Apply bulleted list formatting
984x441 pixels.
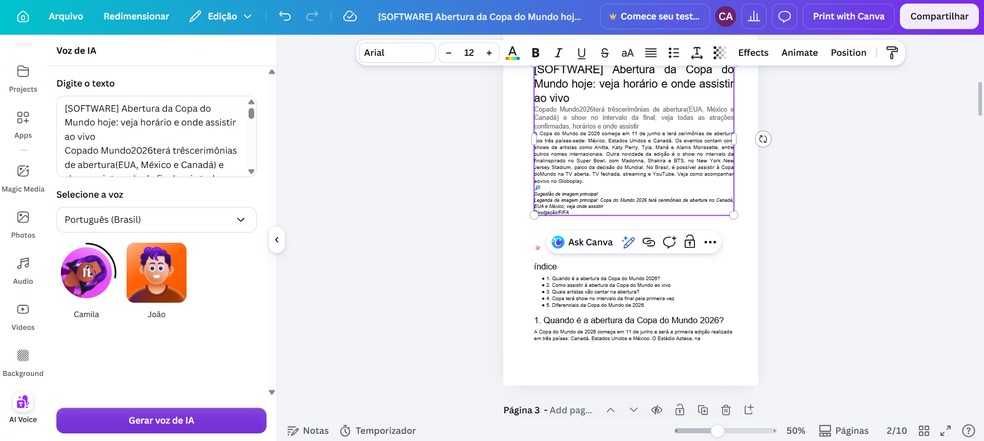click(x=674, y=53)
